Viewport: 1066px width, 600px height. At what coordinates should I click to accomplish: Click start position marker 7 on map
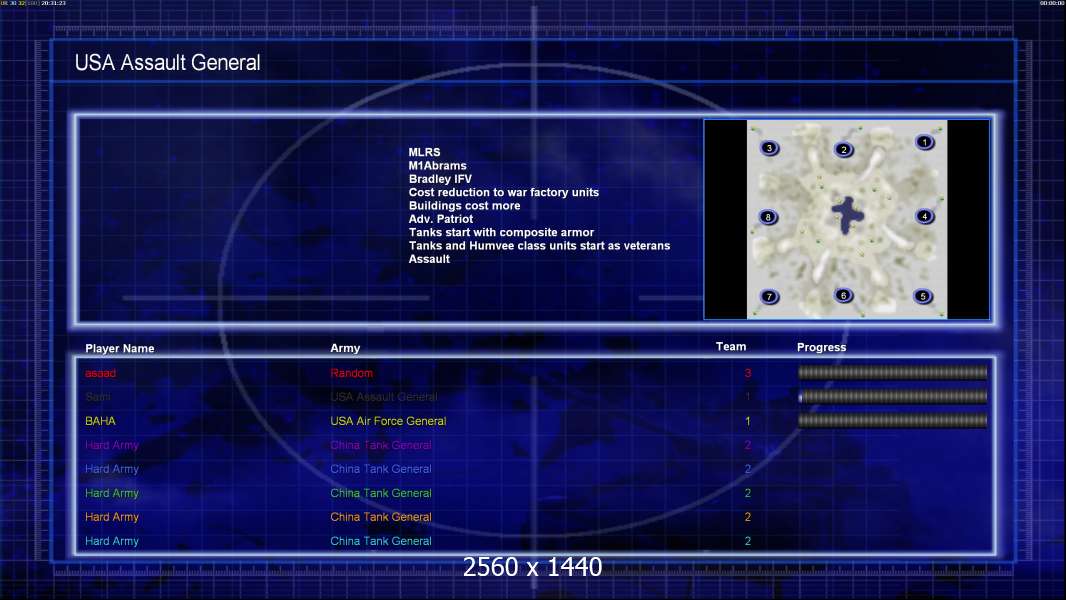769,296
